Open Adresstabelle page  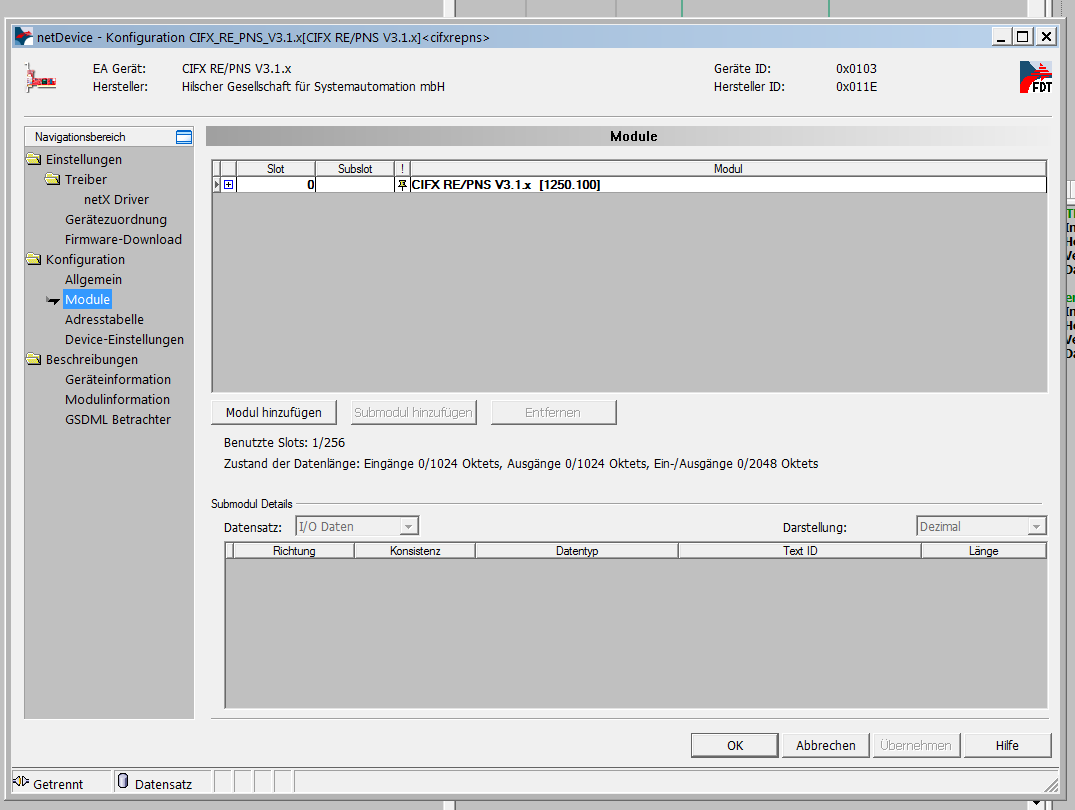click(104, 320)
